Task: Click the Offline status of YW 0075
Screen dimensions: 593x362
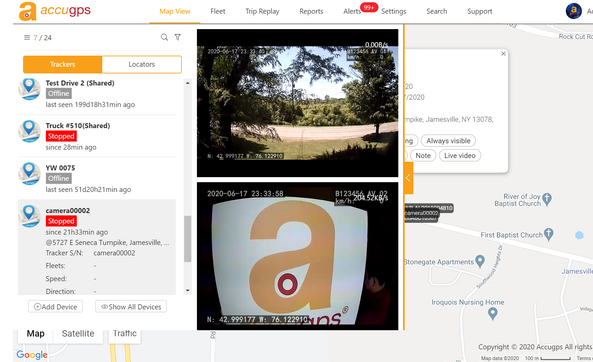Action: [59, 178]
